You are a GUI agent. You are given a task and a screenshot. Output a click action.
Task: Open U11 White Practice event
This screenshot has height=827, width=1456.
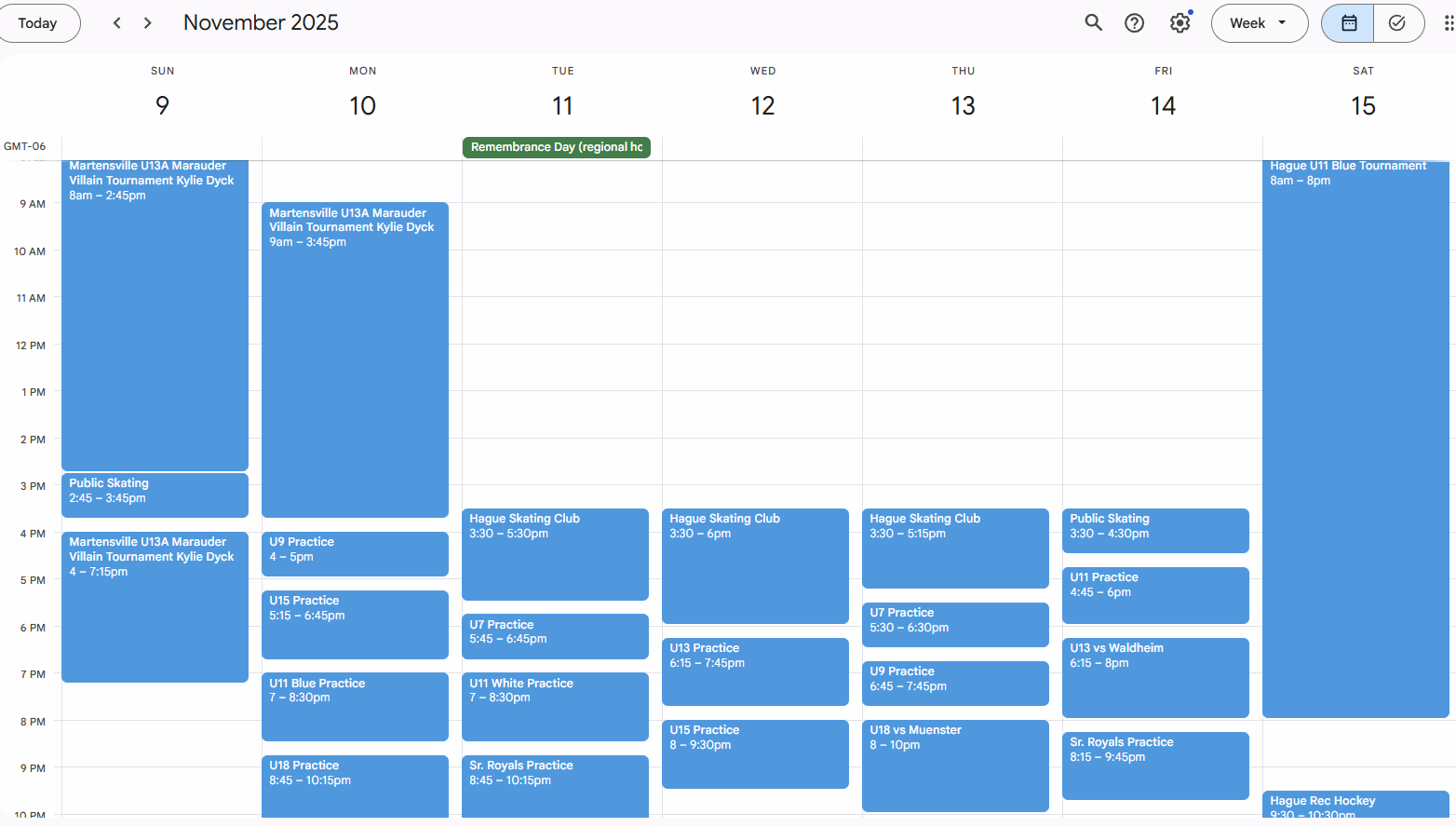555,706
